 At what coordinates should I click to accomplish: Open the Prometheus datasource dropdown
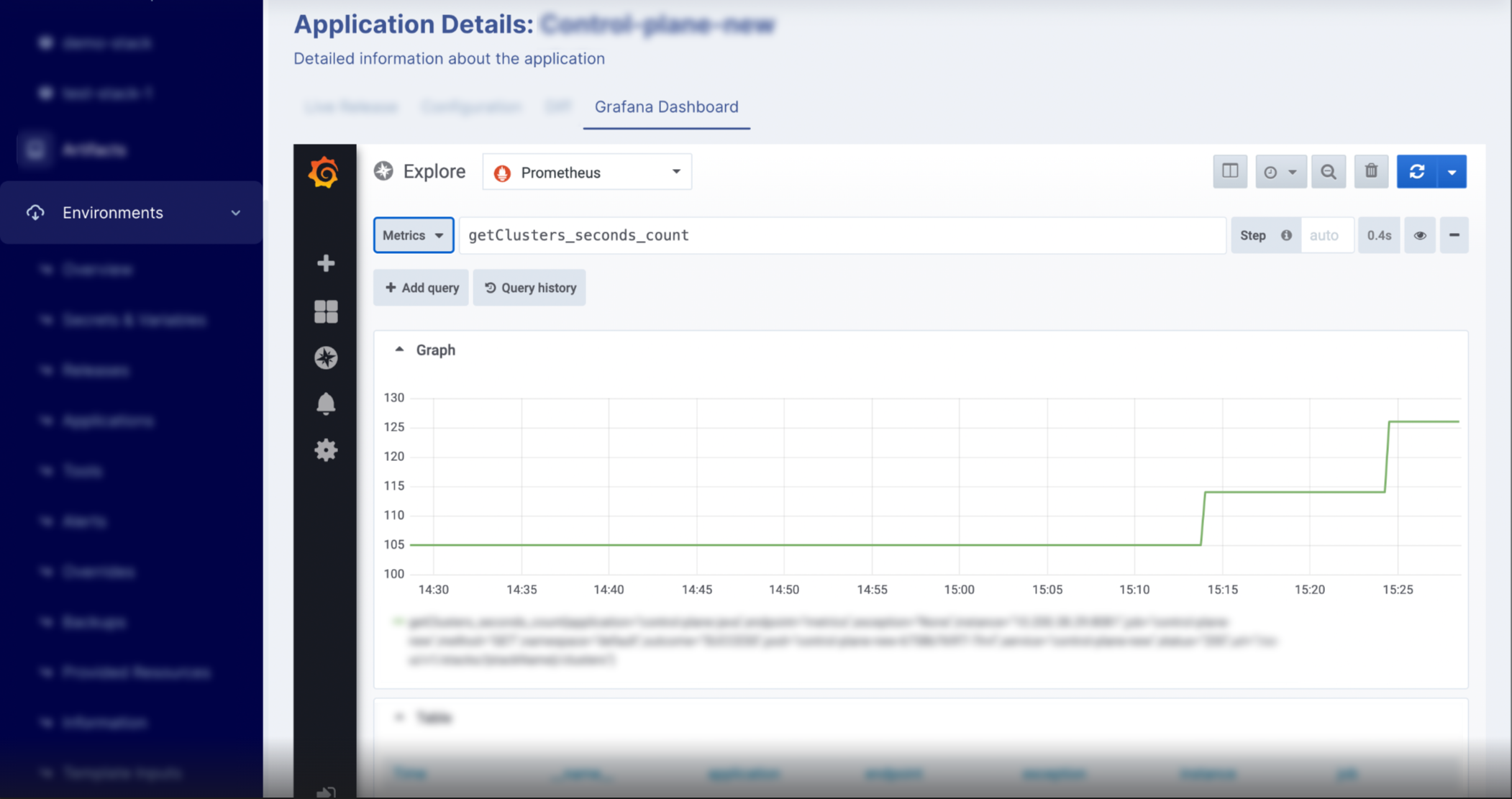point(587,173)
